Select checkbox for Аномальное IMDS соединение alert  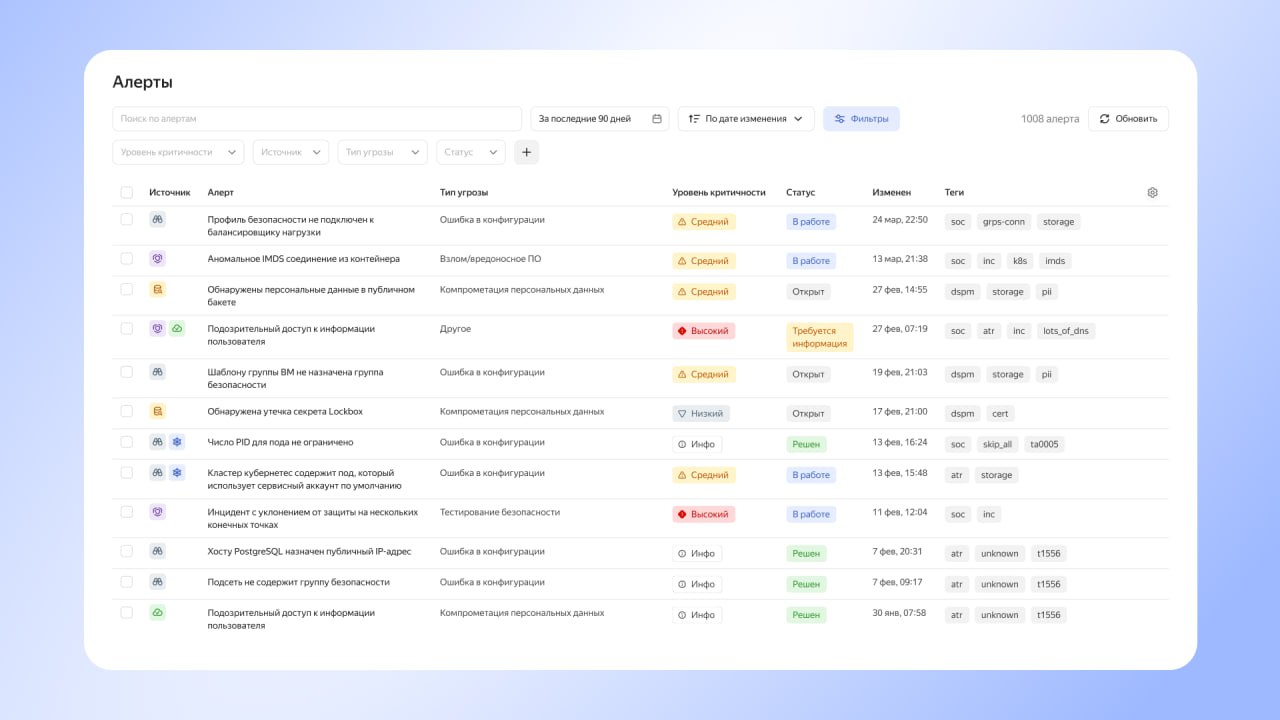coord(126,258)
